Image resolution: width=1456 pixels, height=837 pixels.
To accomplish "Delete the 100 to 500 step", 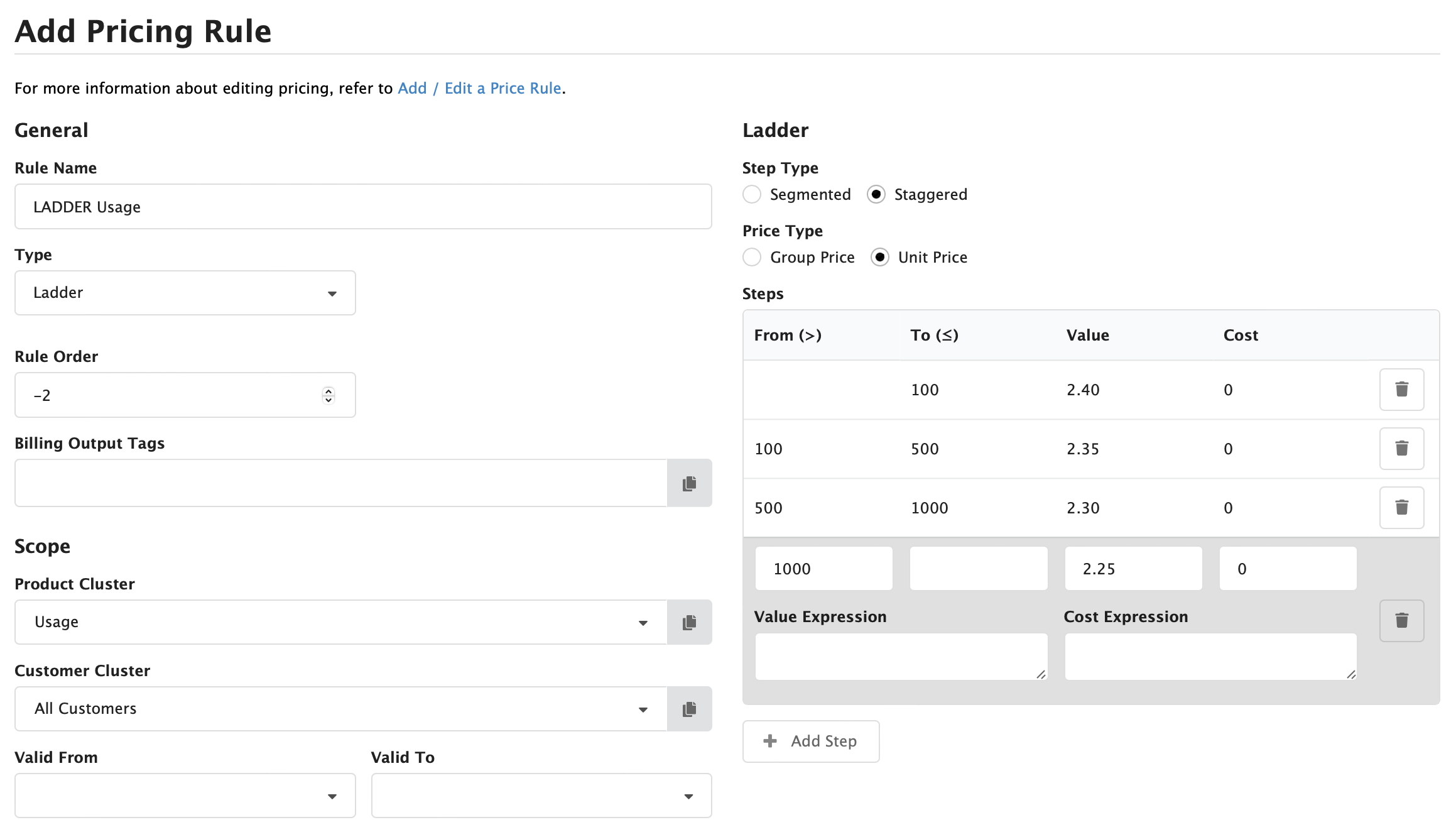I will (x=1402, y=449).
